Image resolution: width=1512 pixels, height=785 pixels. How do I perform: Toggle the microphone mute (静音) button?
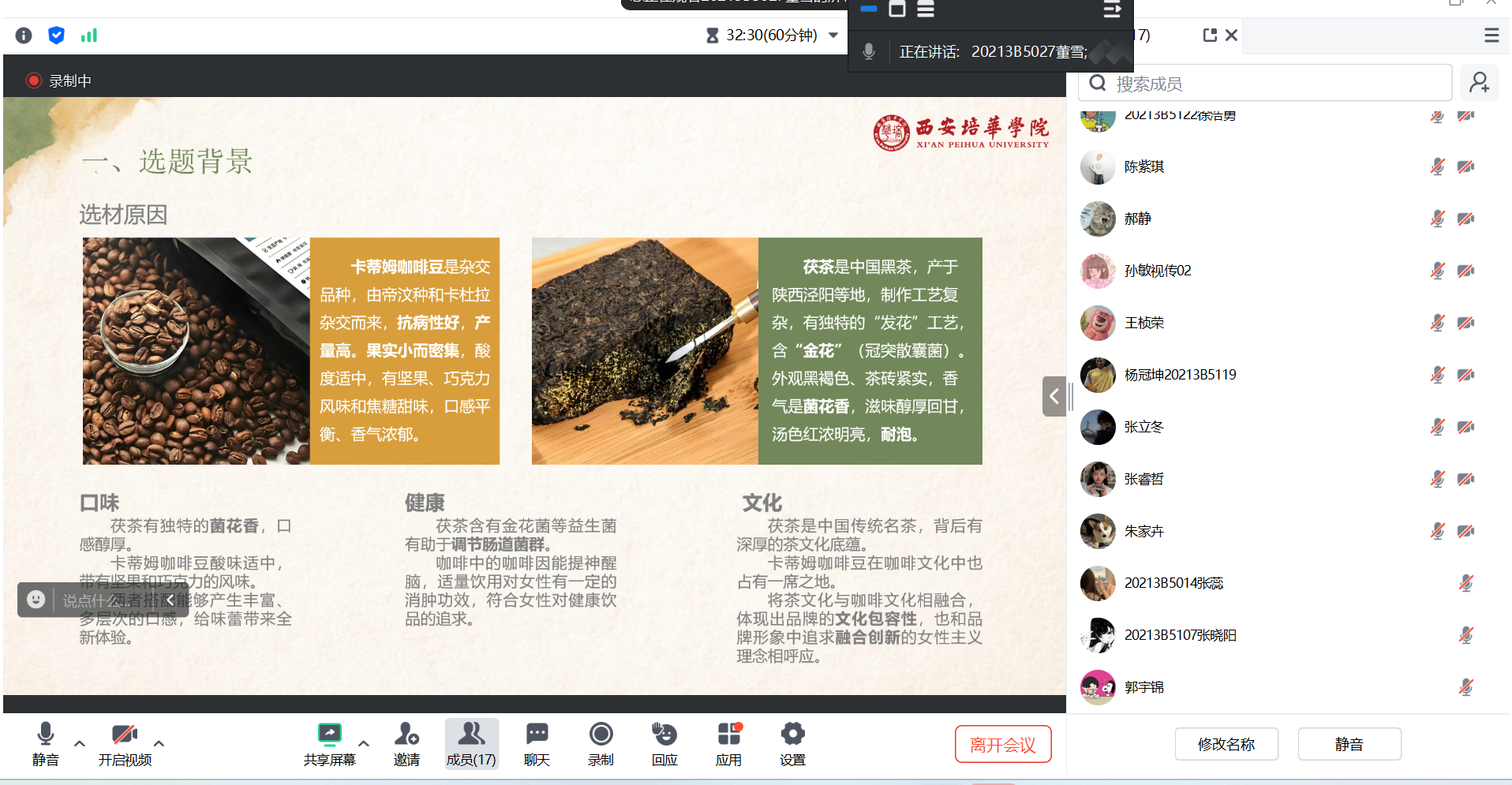45,735
